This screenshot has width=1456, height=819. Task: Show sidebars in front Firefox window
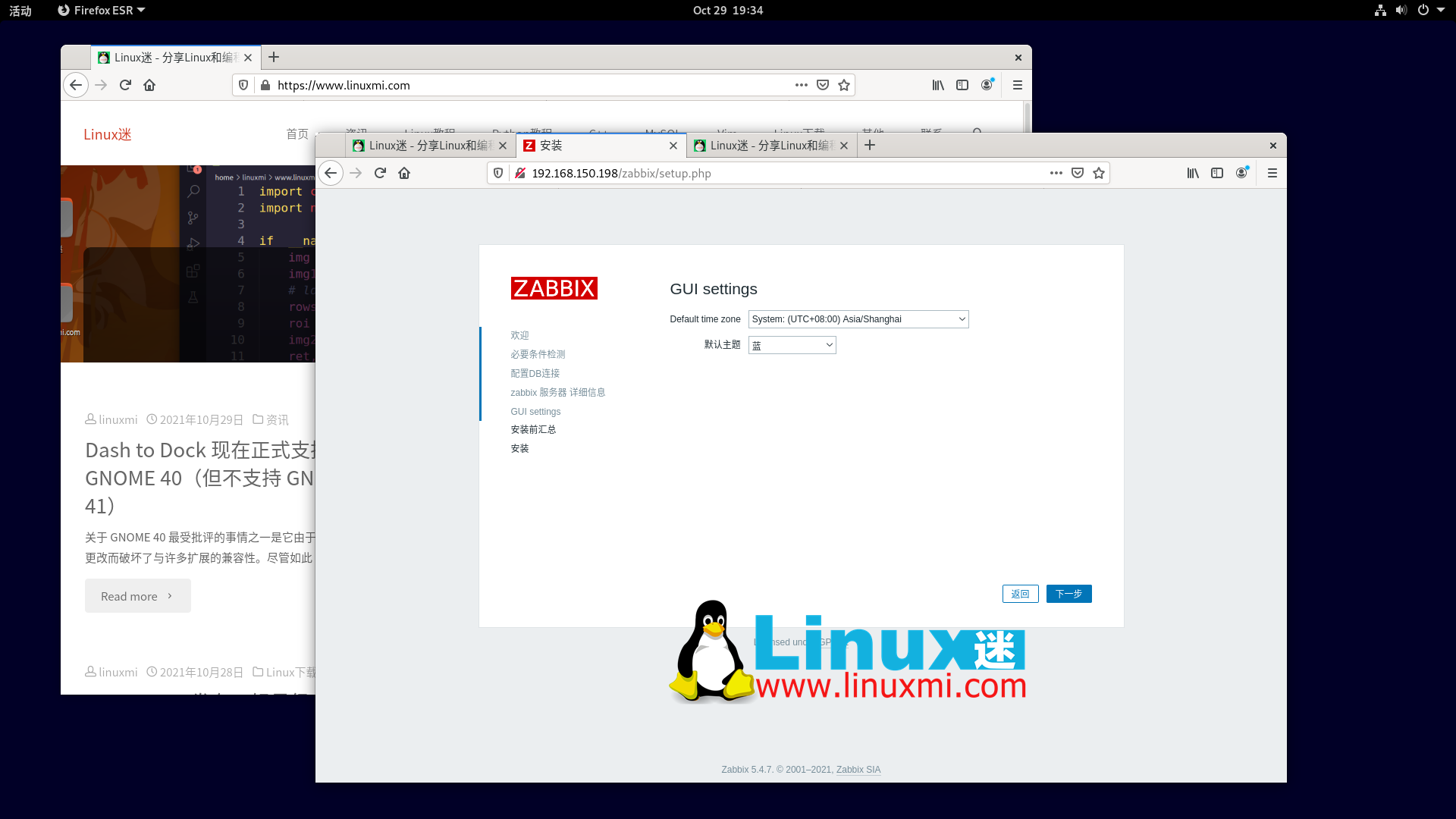click(1217, 173)
